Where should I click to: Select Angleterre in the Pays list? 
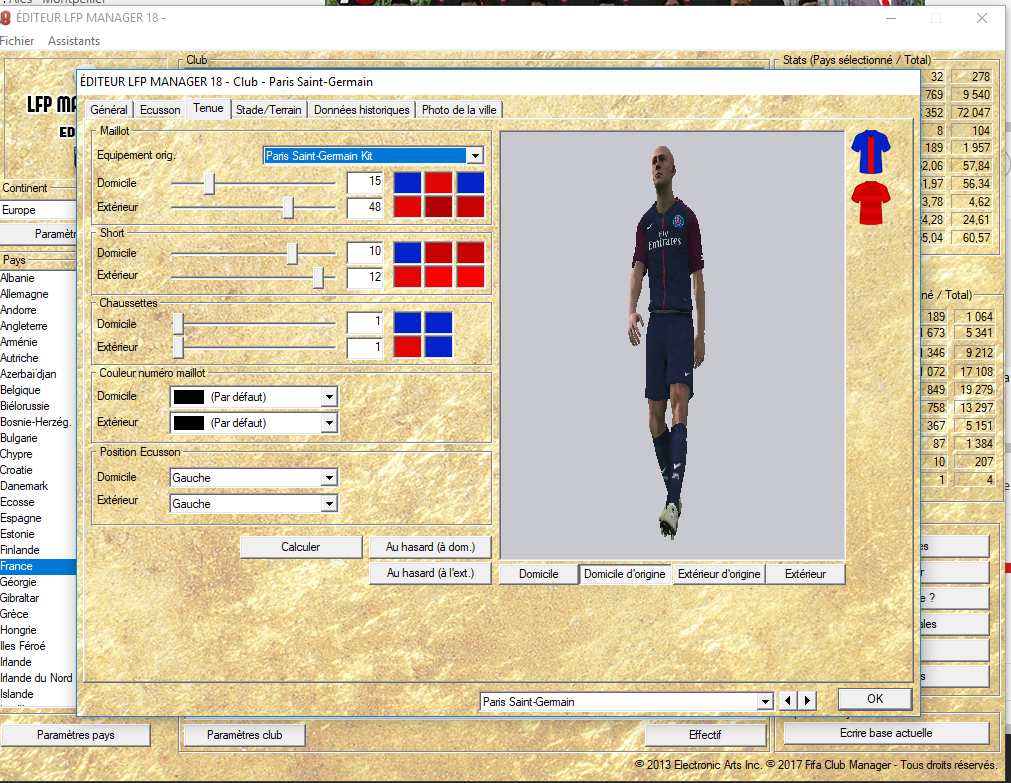coord(38,326)
